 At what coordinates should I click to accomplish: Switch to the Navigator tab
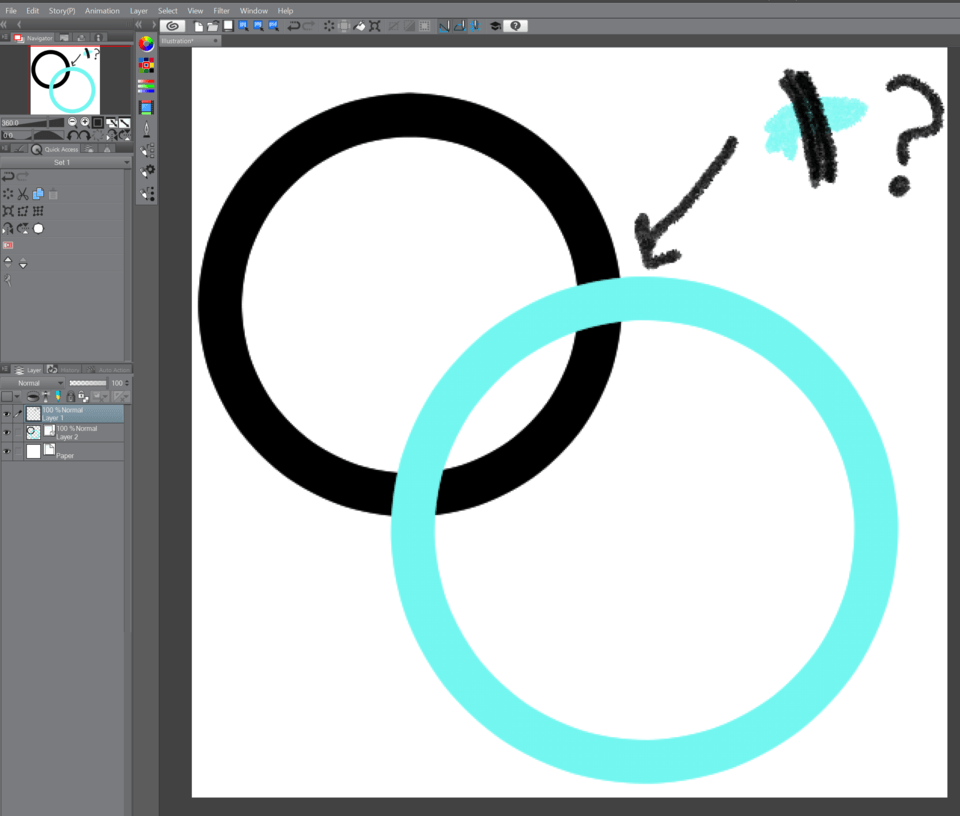click(x=38, y=37)
